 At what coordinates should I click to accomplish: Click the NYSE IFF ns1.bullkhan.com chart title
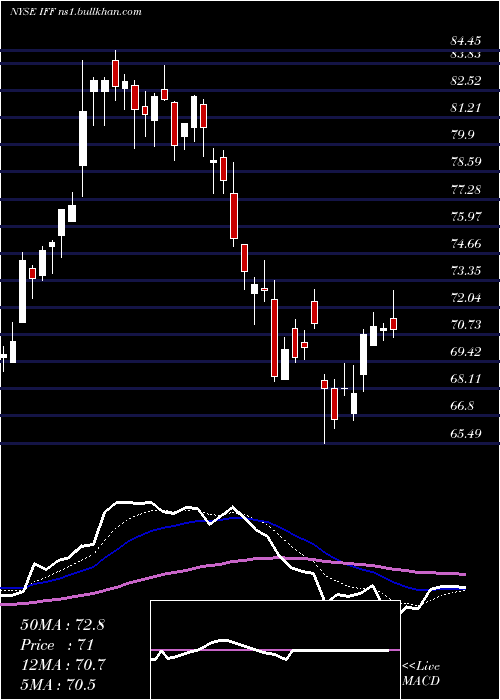[75, 12]
